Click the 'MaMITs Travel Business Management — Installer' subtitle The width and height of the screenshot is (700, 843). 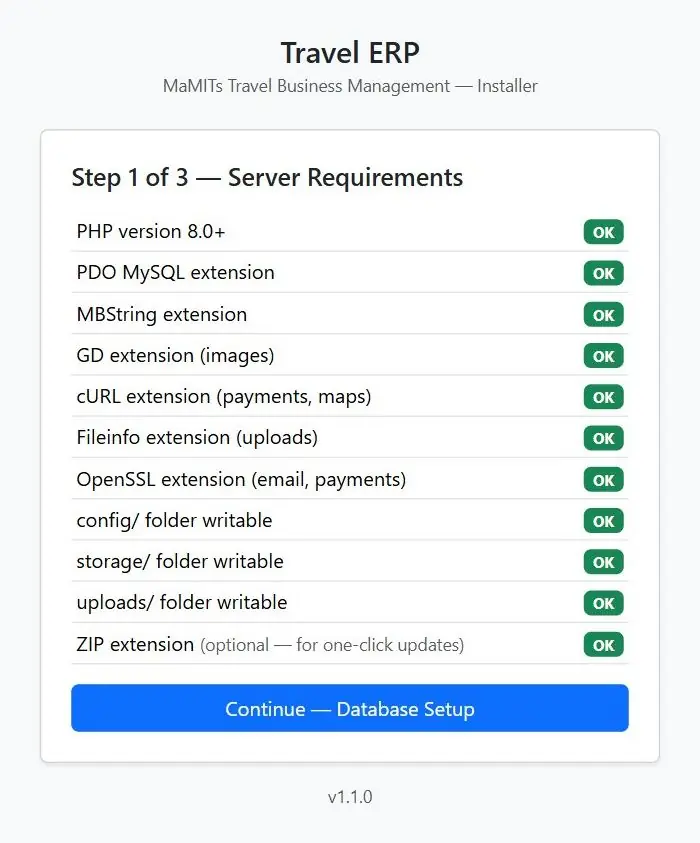click(x=350, y=86)
